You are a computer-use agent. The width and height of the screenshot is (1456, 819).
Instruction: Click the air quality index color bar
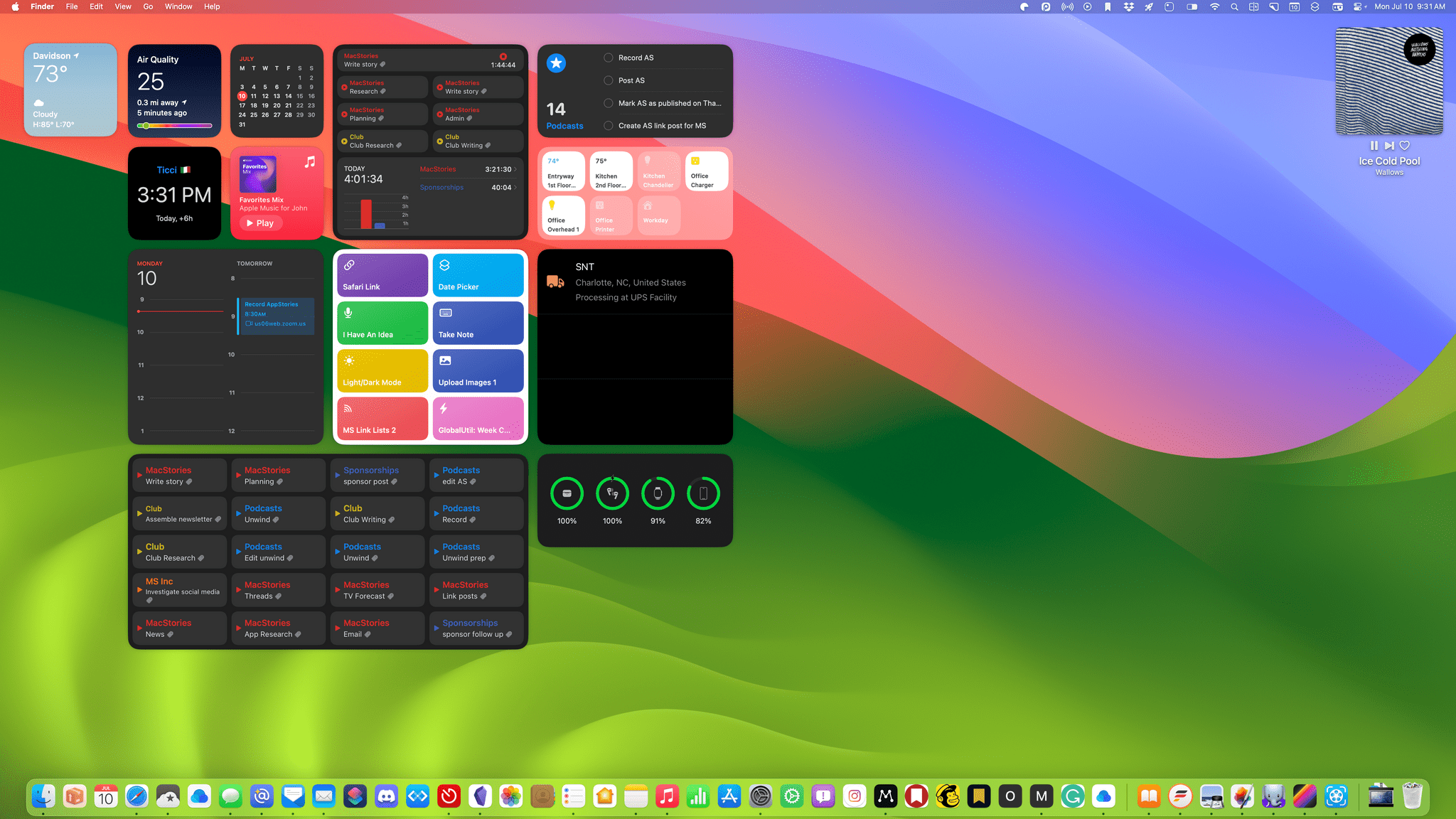pyautogui.click(x=175, y=126)
